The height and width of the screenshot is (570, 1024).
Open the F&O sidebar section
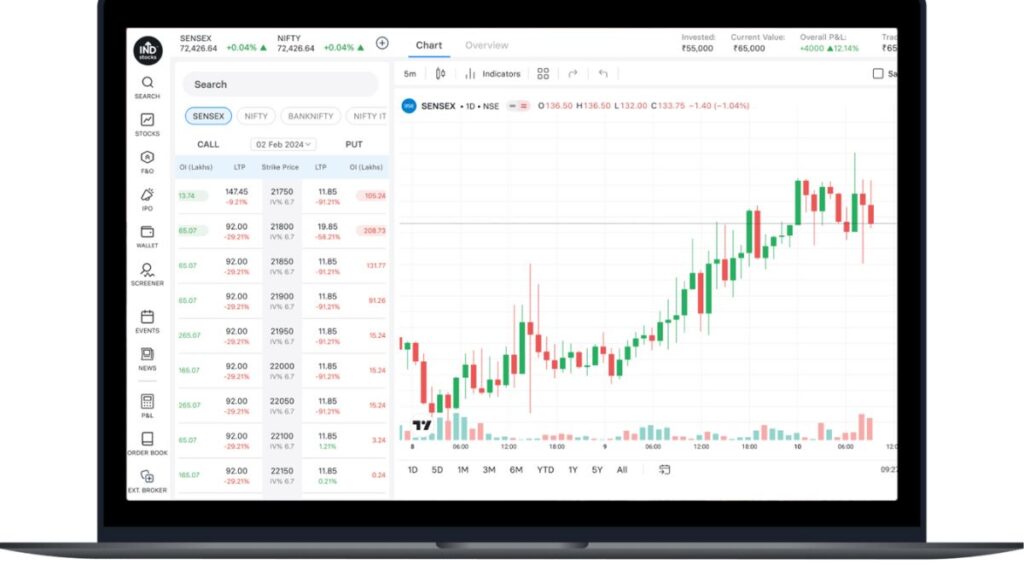pos(147,162)
